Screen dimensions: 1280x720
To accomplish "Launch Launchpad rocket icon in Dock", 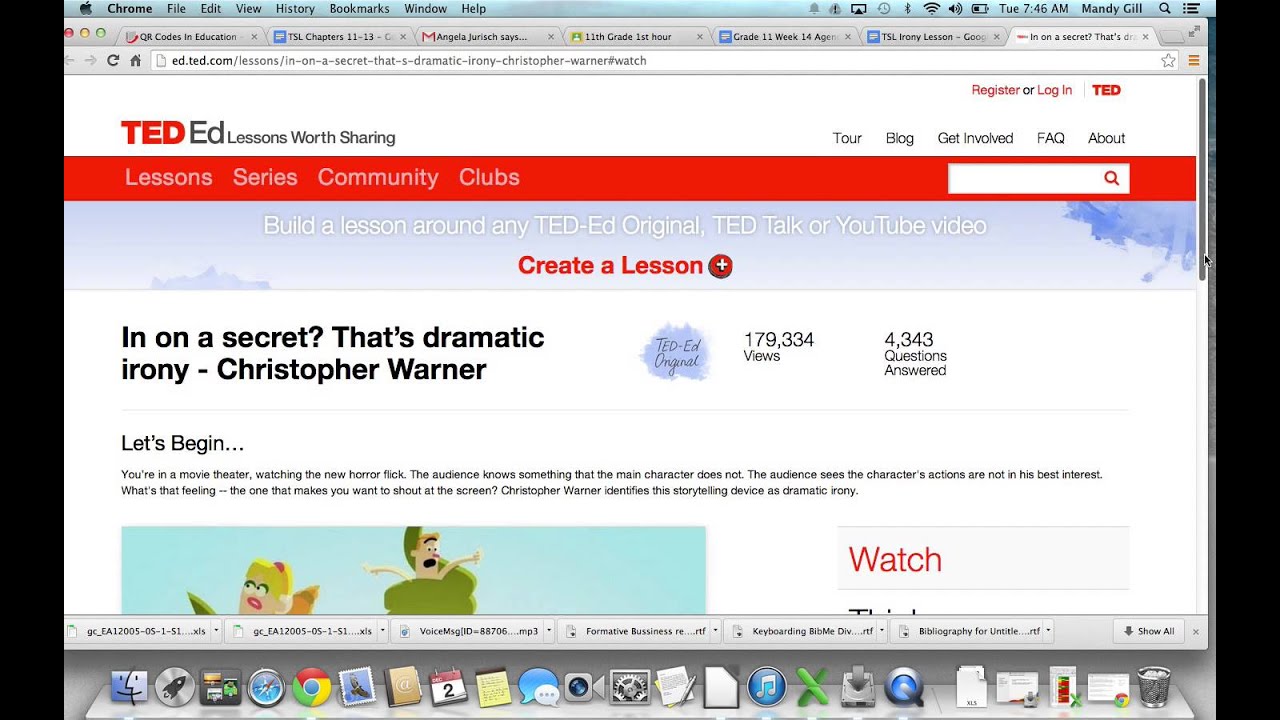I will pyautogui.click(x=175, y=687).
